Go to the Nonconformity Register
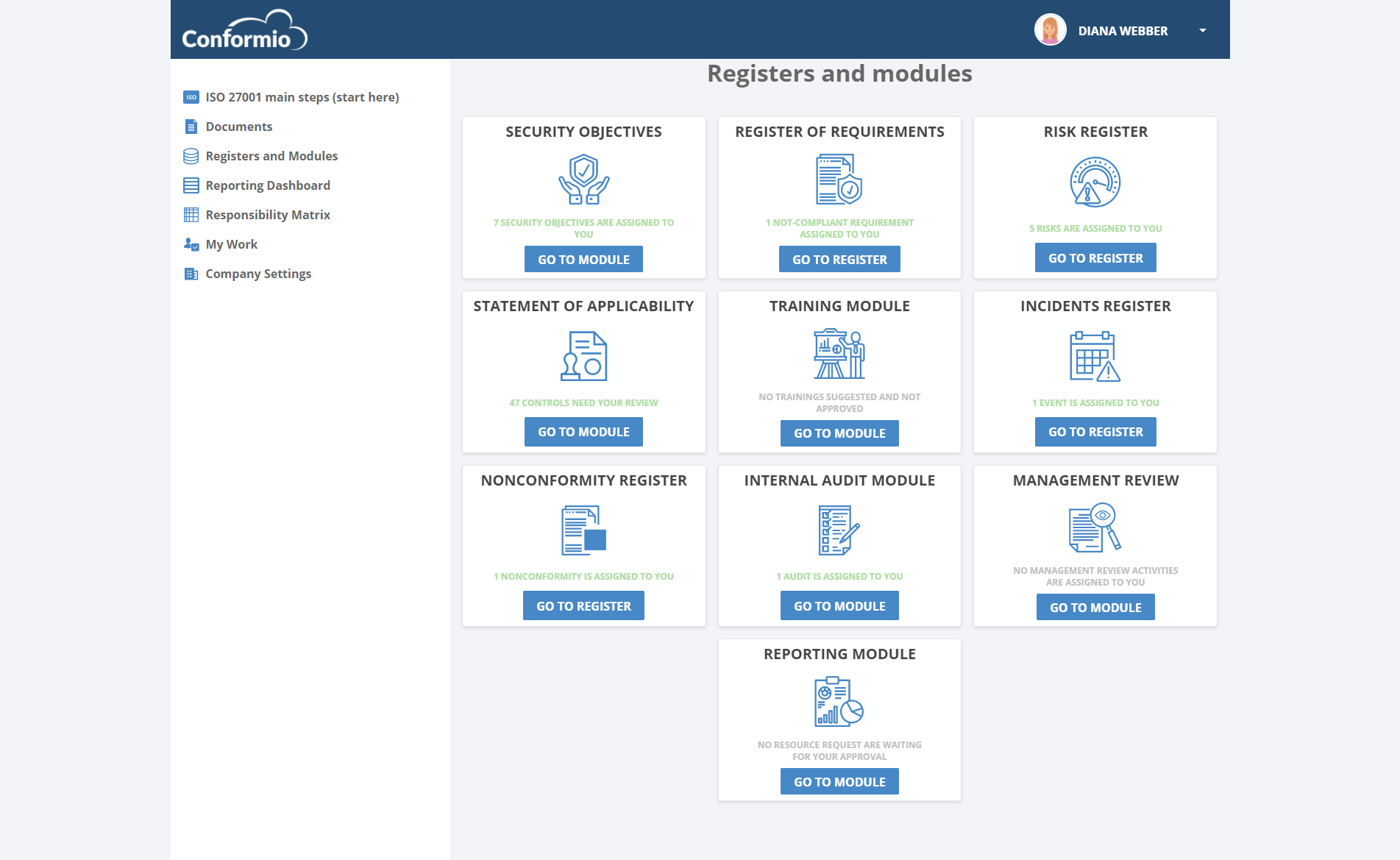This screenshot has height=860, width=1400. 583,605
